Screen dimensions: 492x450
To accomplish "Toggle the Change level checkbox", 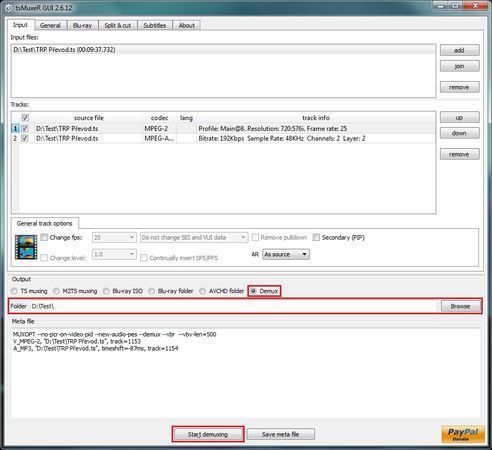I will (x=44, y=258).
